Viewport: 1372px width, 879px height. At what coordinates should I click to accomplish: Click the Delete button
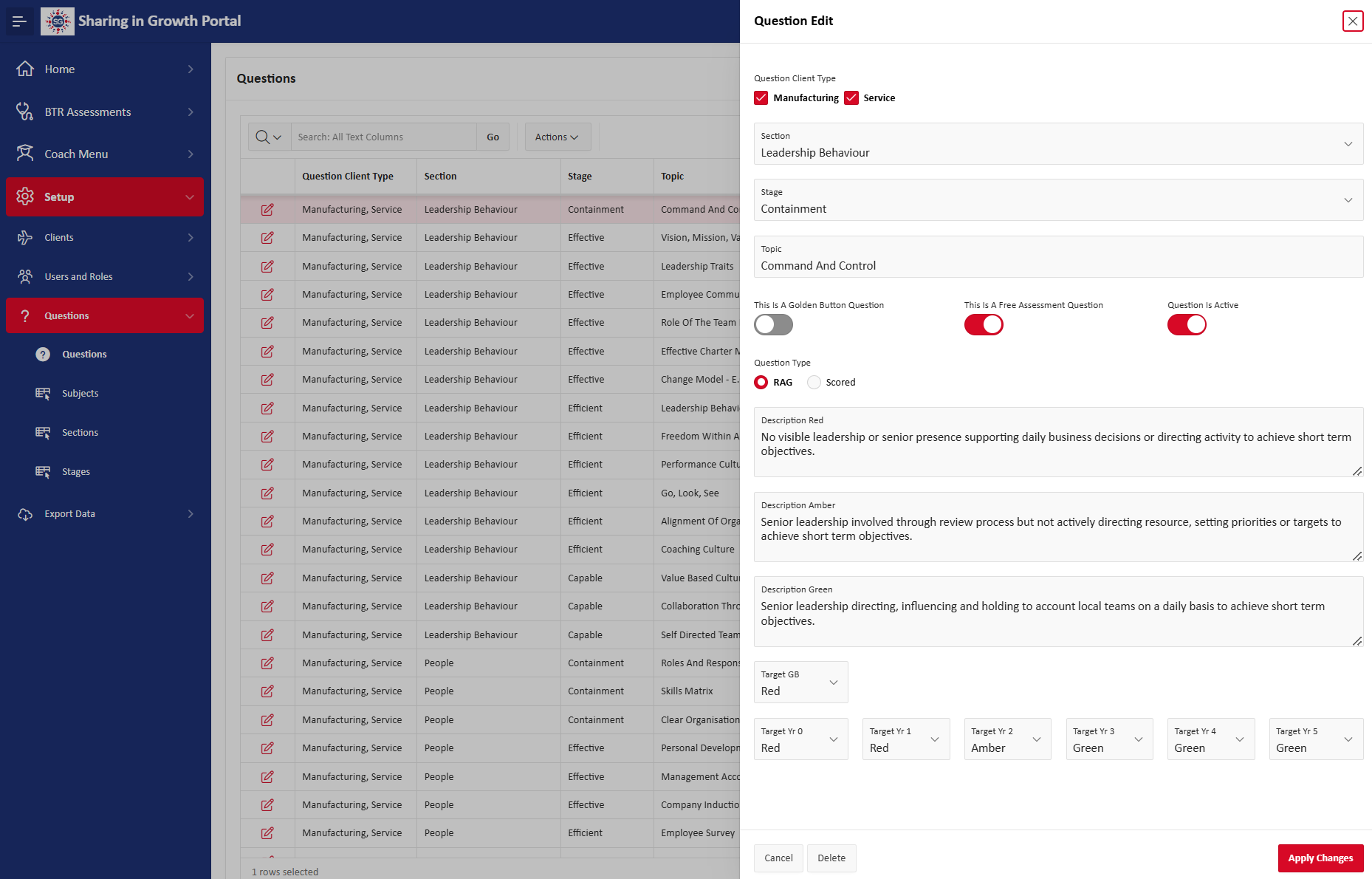tap(831, 858)
